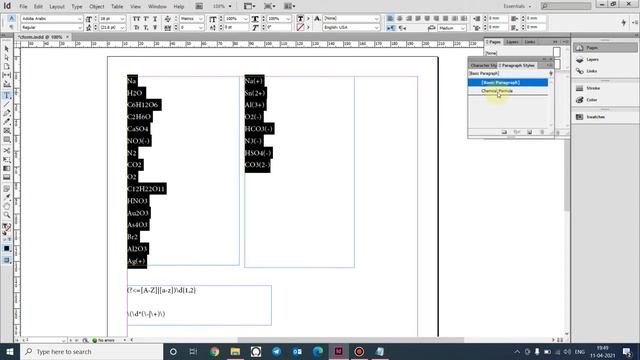Select the Scissors tool
This screenshot has width=640, height=360.
pos(7,151)
